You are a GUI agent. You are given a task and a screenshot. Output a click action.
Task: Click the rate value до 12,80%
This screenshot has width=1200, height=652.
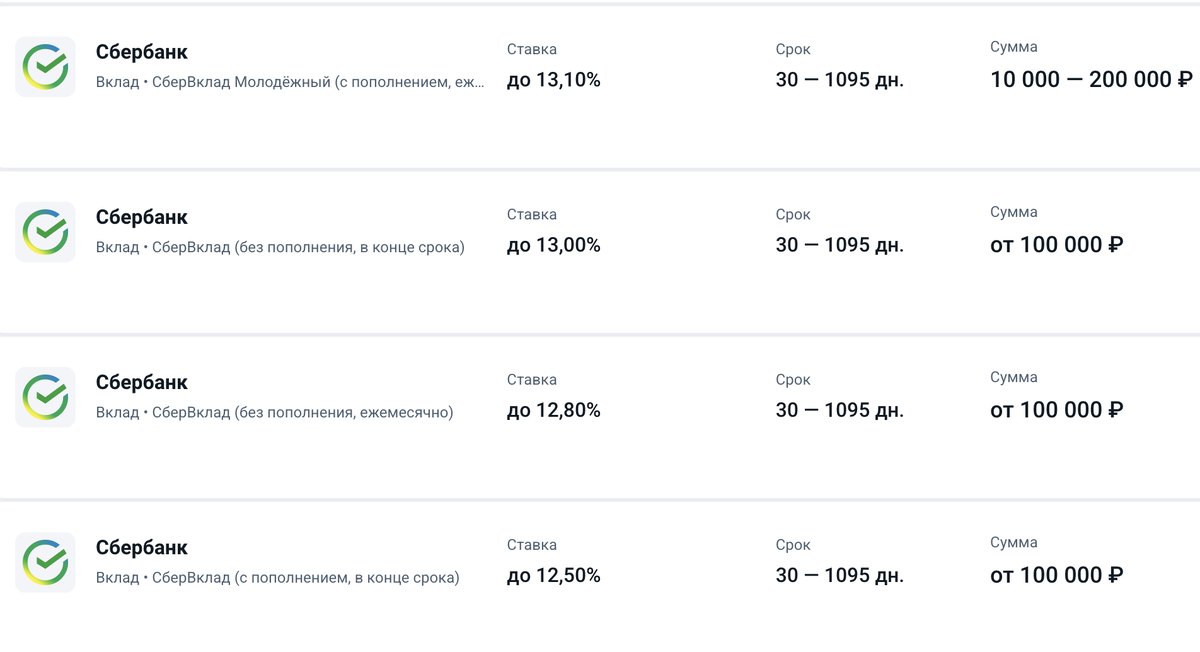click(x=554, y=410)
